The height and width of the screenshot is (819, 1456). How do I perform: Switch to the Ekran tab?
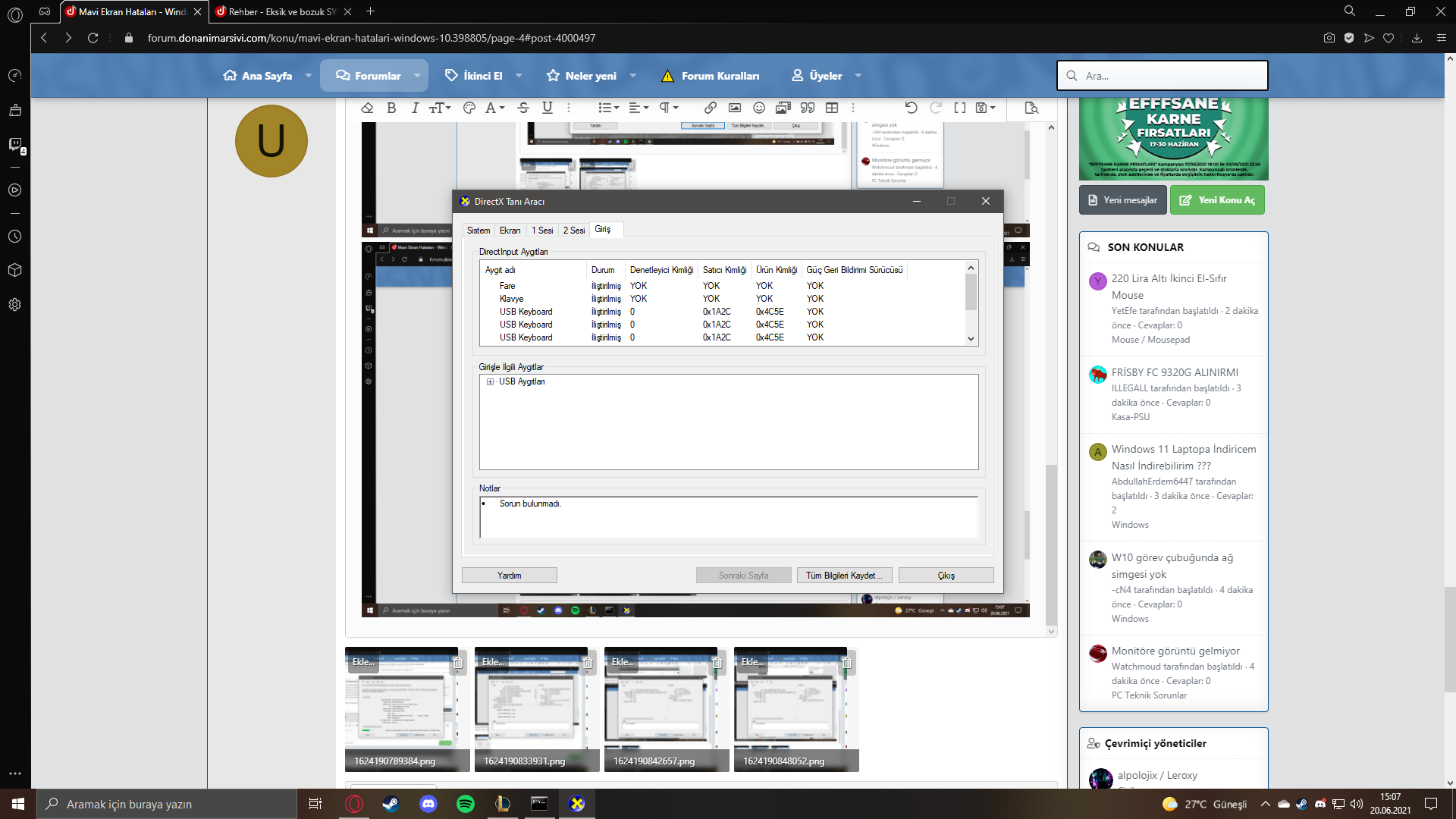point(510,230)
